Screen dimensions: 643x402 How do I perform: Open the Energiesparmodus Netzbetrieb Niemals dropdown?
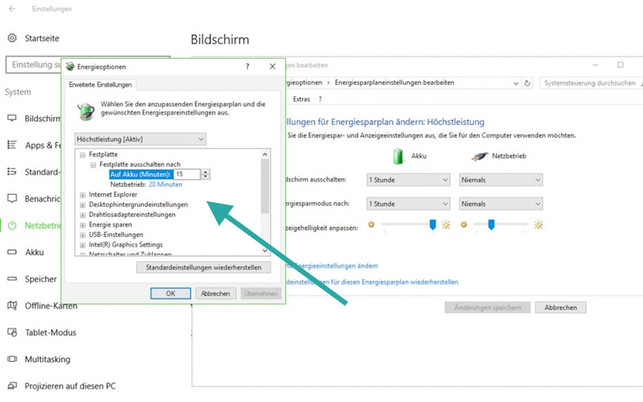500,202
